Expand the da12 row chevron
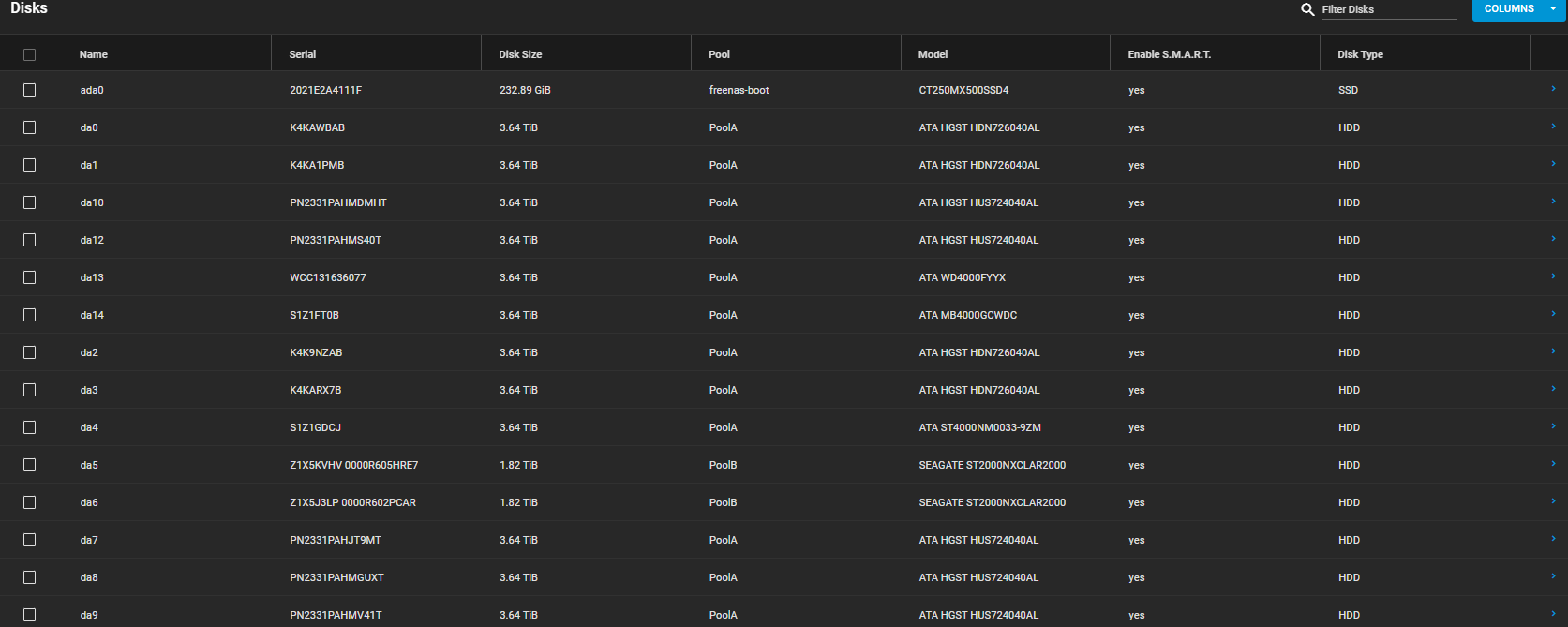Screen dimensions: 1568x627 point(1553,239)
